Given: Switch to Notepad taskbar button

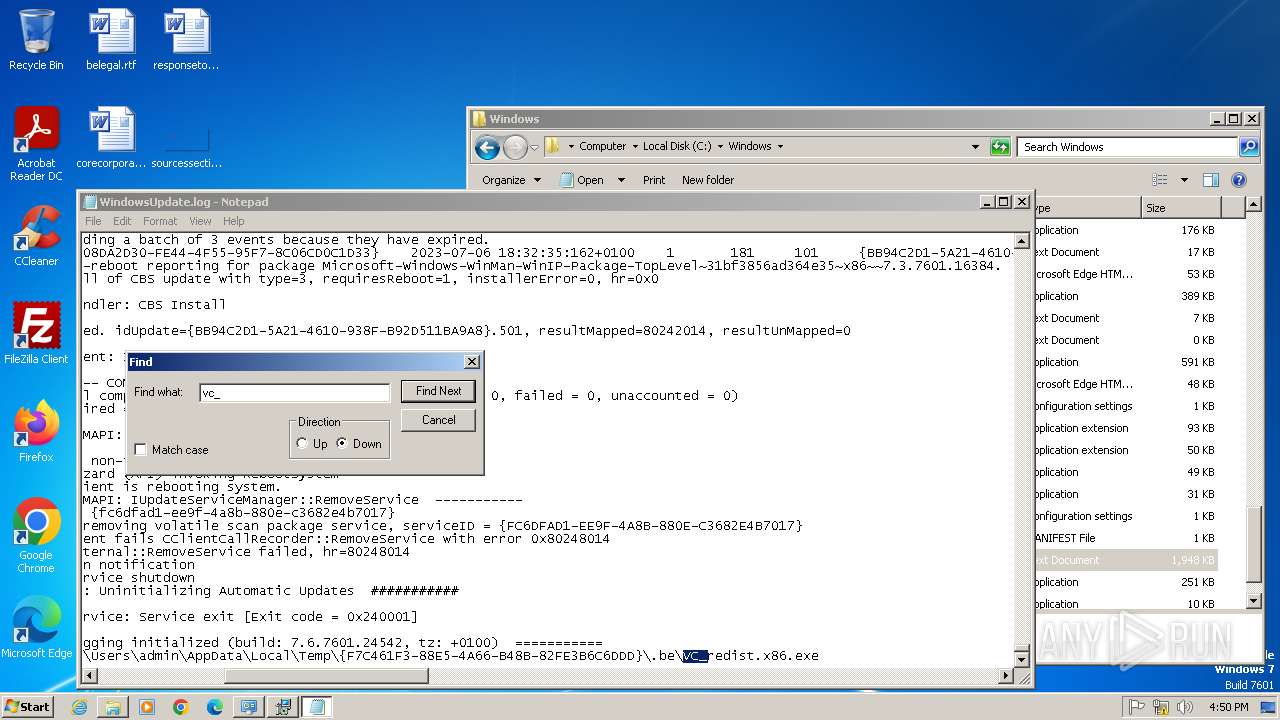Looking at the screenshot, I should [317, 707].
